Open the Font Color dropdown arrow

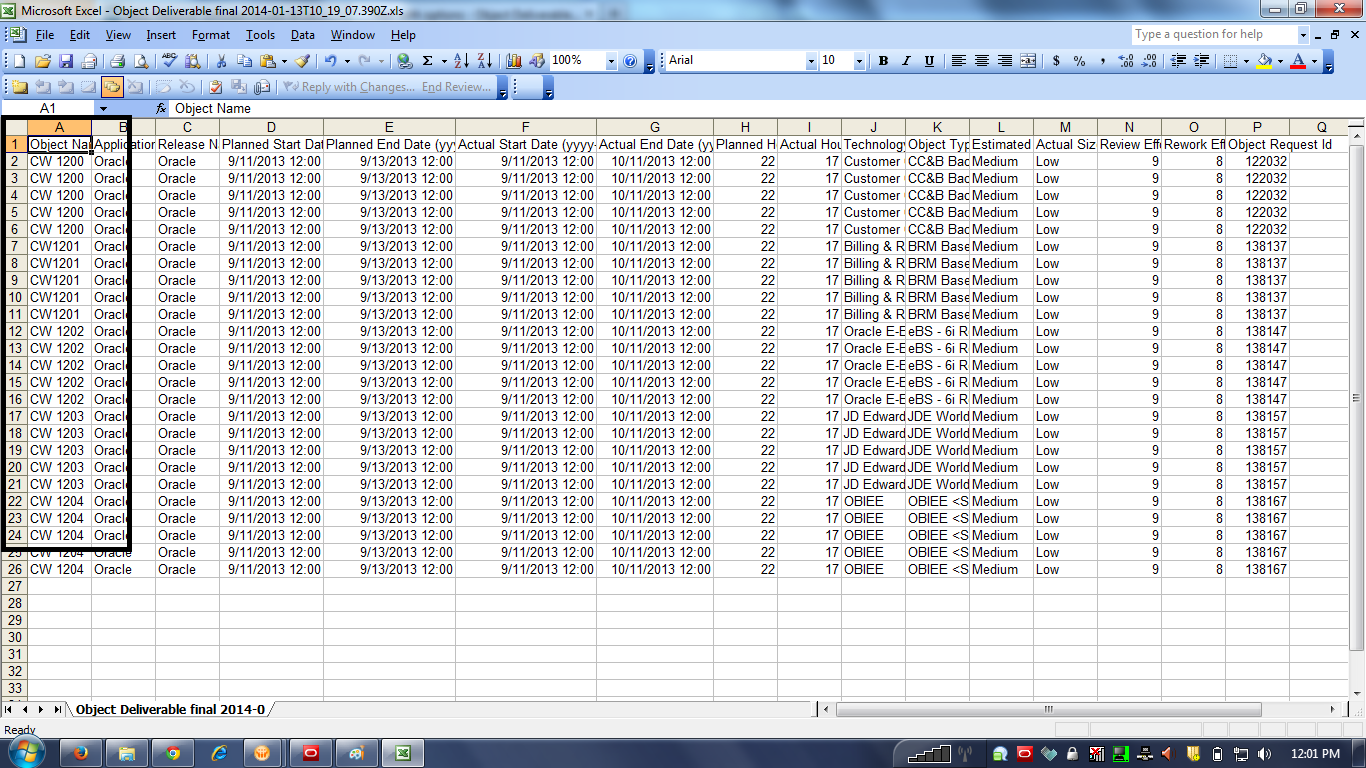tap(1314, 61)
